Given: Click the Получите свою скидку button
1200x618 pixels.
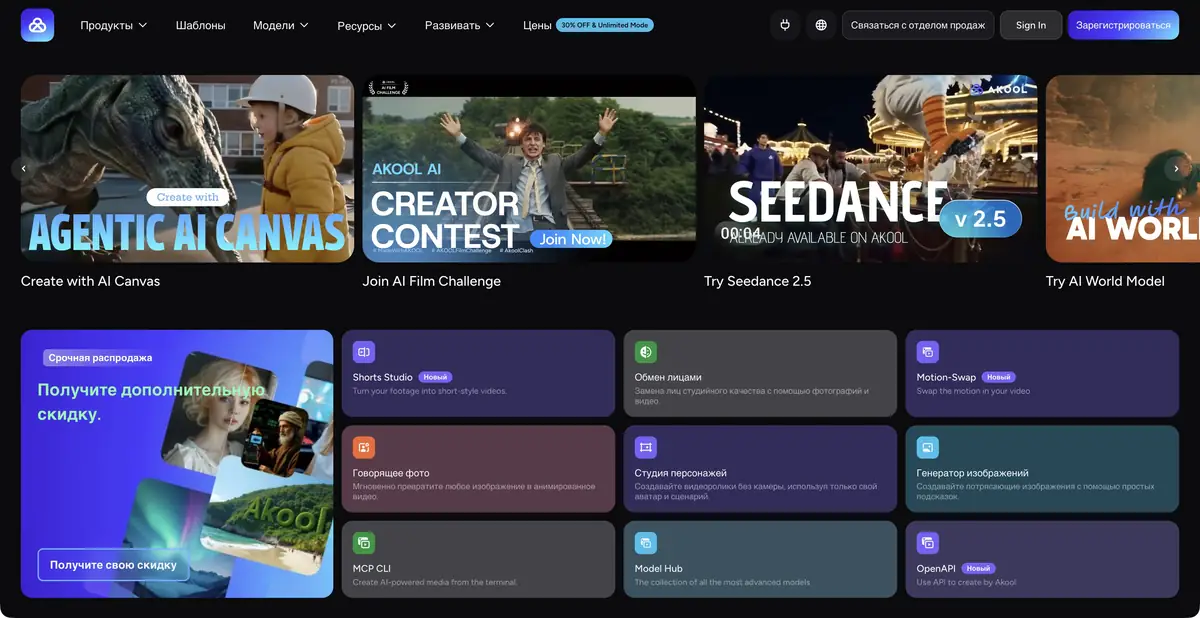Looking at the screenshot, I should pyautogui.click(x=113, y=565).
